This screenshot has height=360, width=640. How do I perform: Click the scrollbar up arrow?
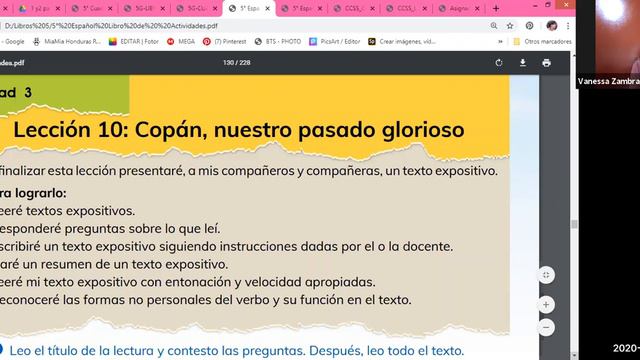point(574,55)
